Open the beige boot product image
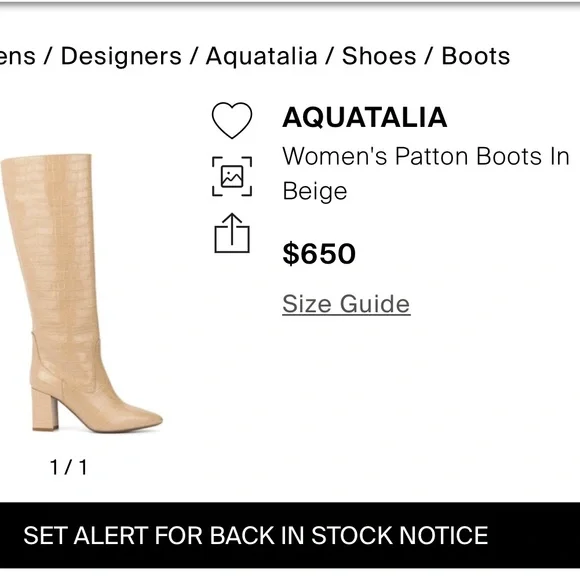 [81, 293]
